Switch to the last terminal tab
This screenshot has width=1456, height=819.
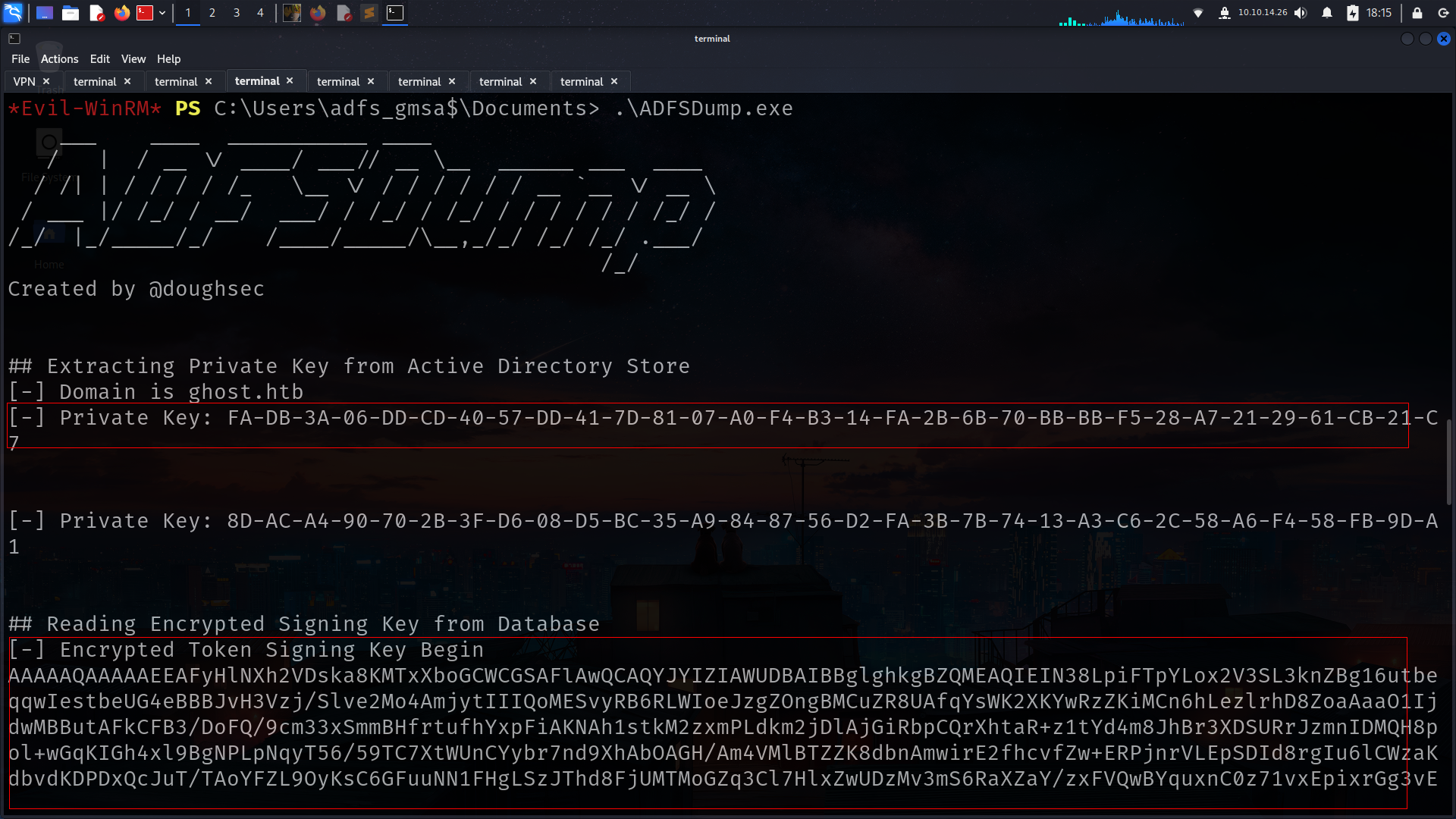[x=582, y=81]
